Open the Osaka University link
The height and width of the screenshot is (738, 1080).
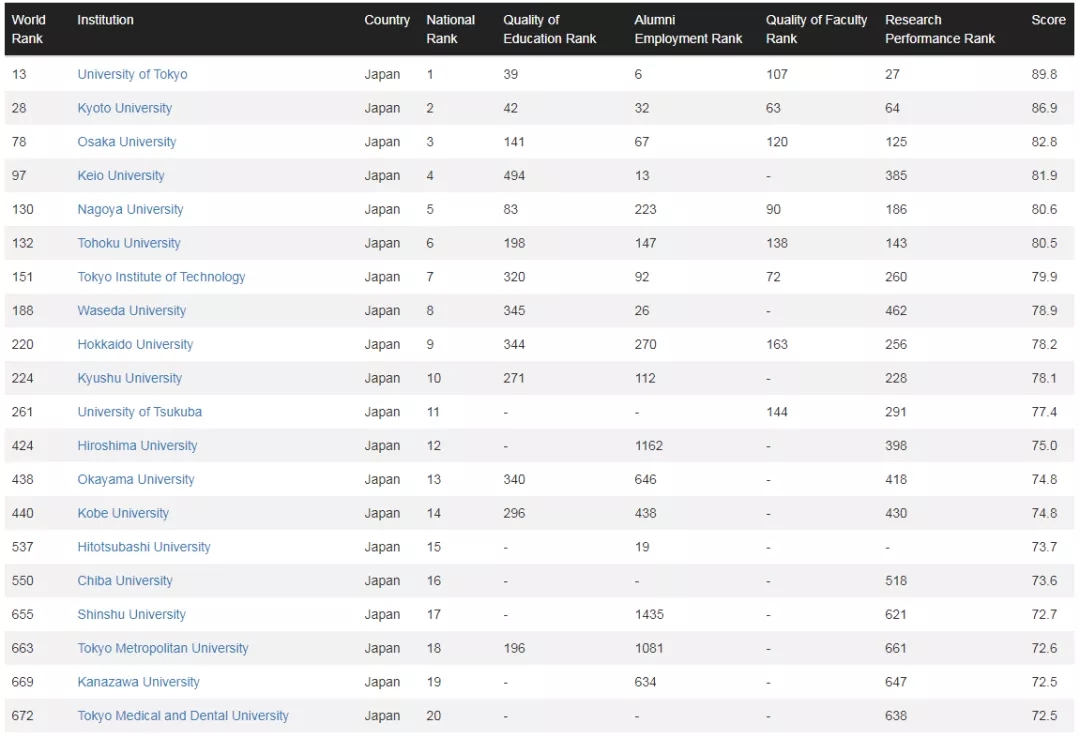tap(127, 142)
